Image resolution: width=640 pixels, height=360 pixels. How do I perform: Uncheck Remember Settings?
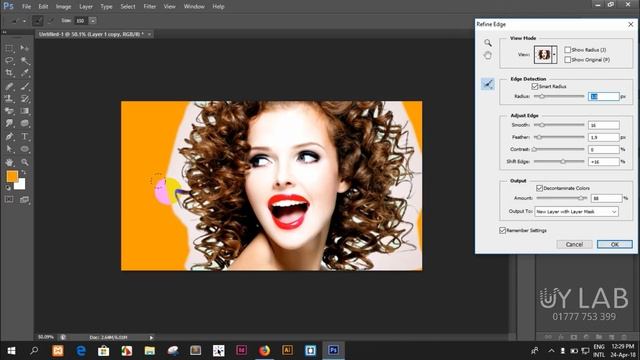pos(502,231)
